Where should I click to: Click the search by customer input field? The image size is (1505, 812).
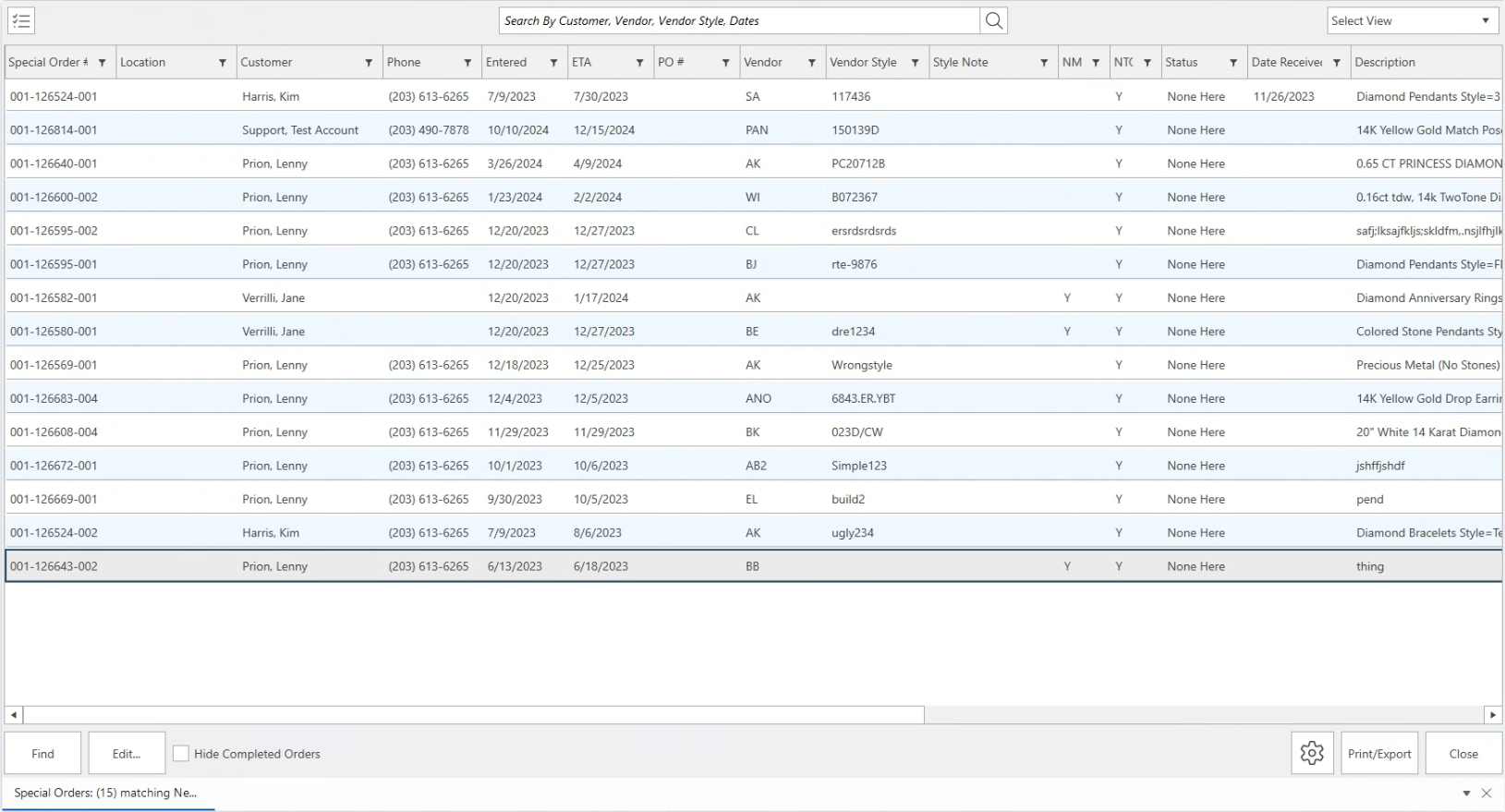click(x=739, y=20)
